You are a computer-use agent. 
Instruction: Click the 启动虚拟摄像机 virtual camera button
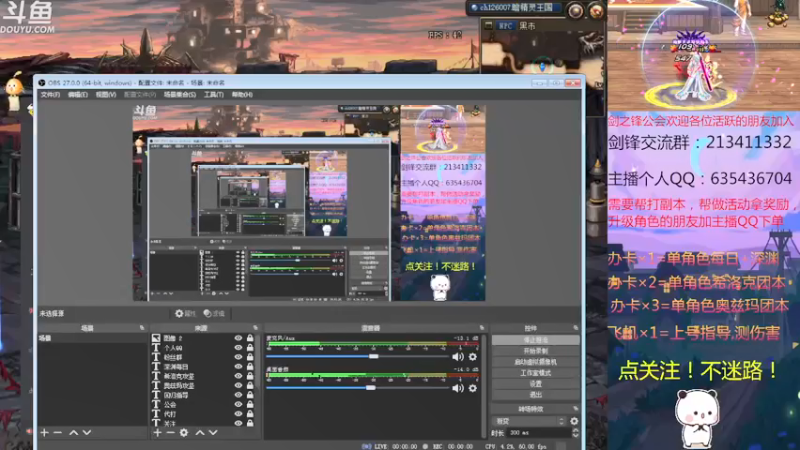click(535, 362)
